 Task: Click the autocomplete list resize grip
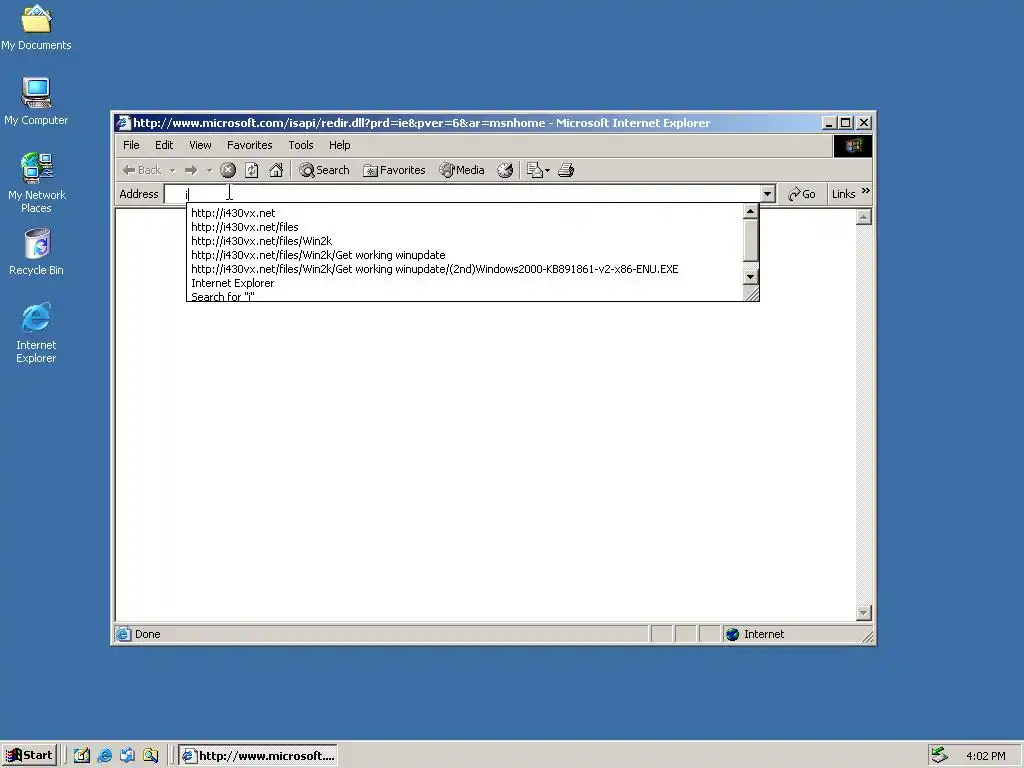click(752, 294)
